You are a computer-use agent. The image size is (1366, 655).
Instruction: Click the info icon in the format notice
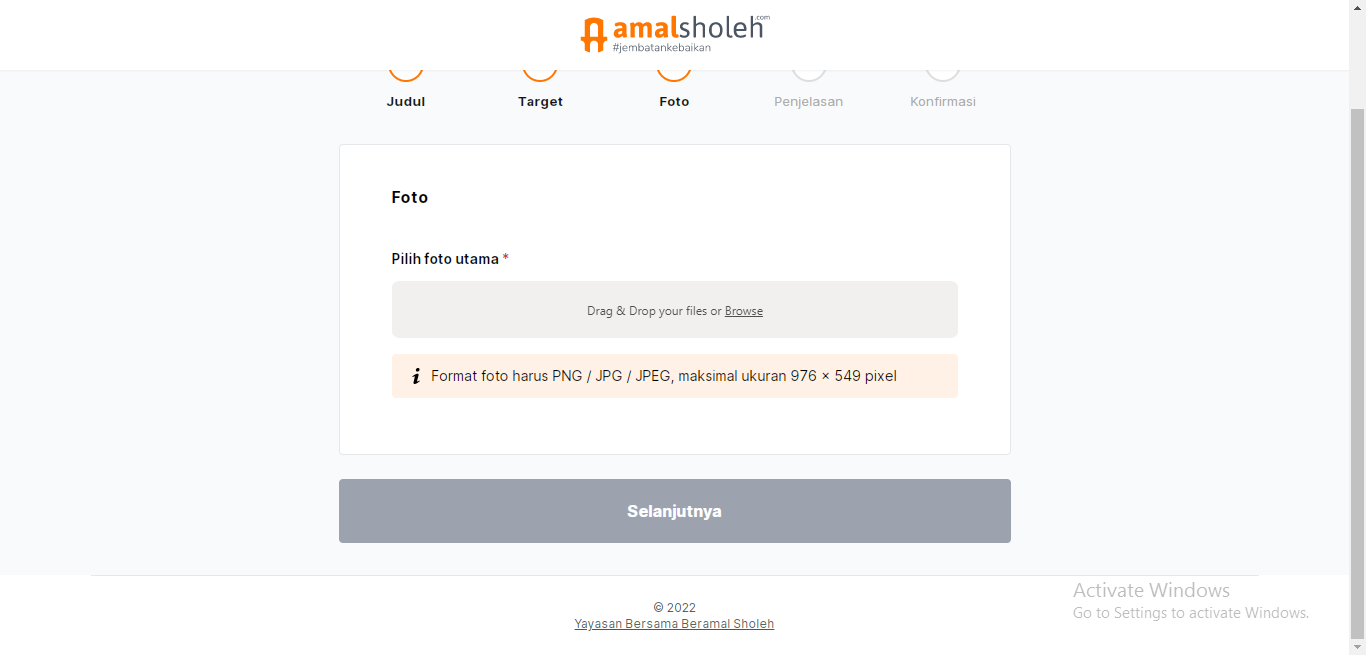pyautogui.click(x=416, y=376)
